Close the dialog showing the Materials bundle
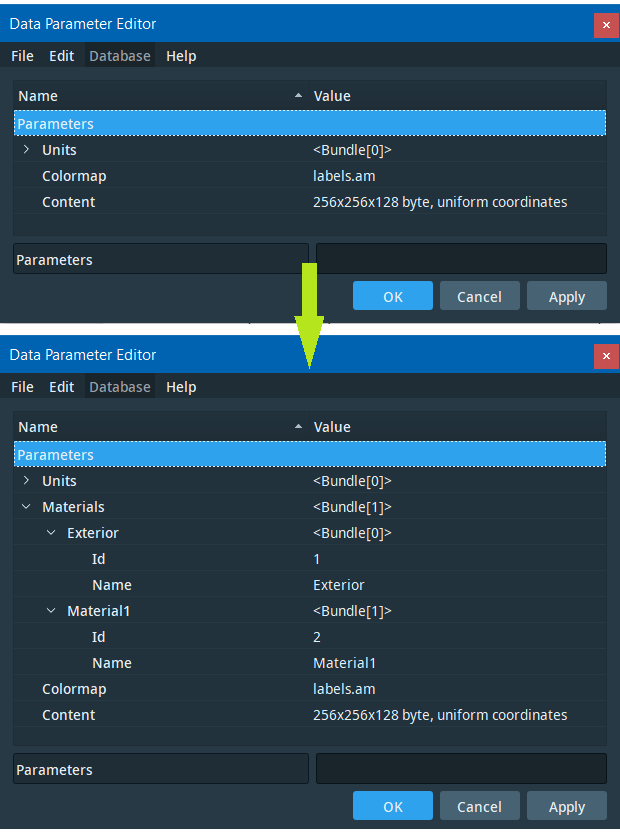This screenshot has width=620, height=834. tap(606, 355)
